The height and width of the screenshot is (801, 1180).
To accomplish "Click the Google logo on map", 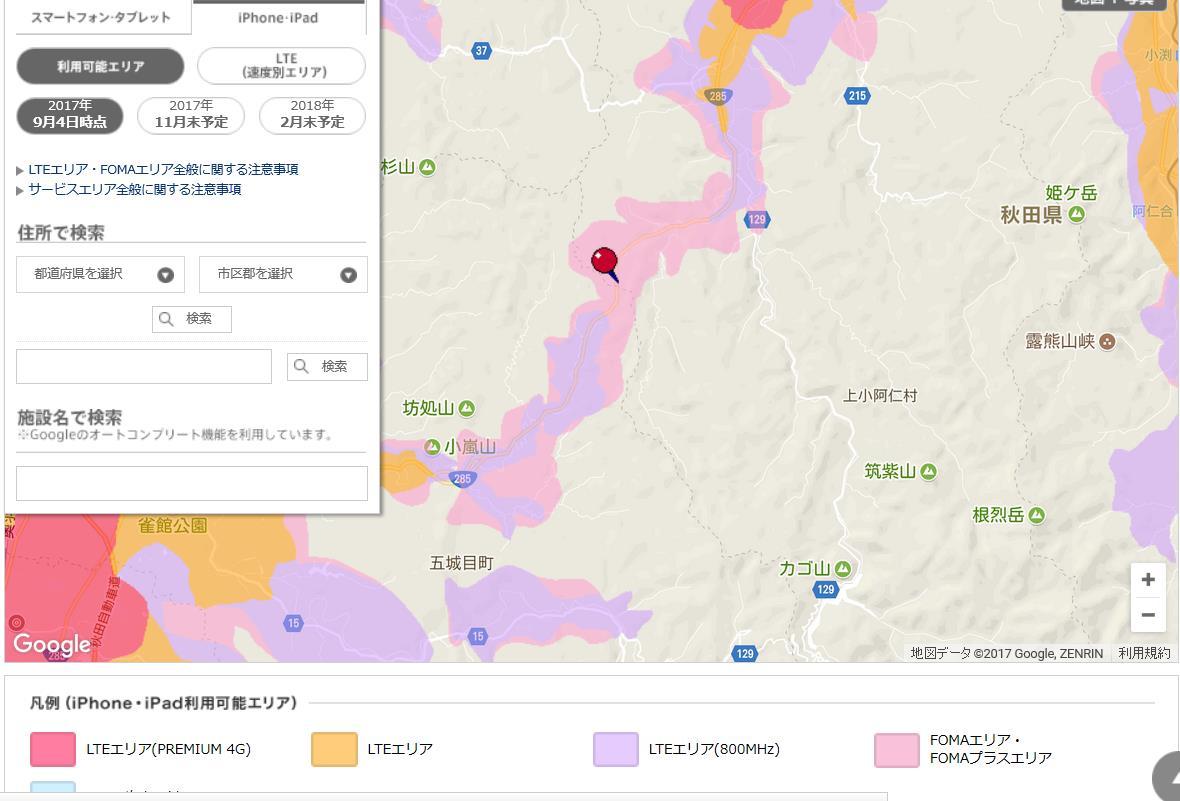I will tap(51, 644).
